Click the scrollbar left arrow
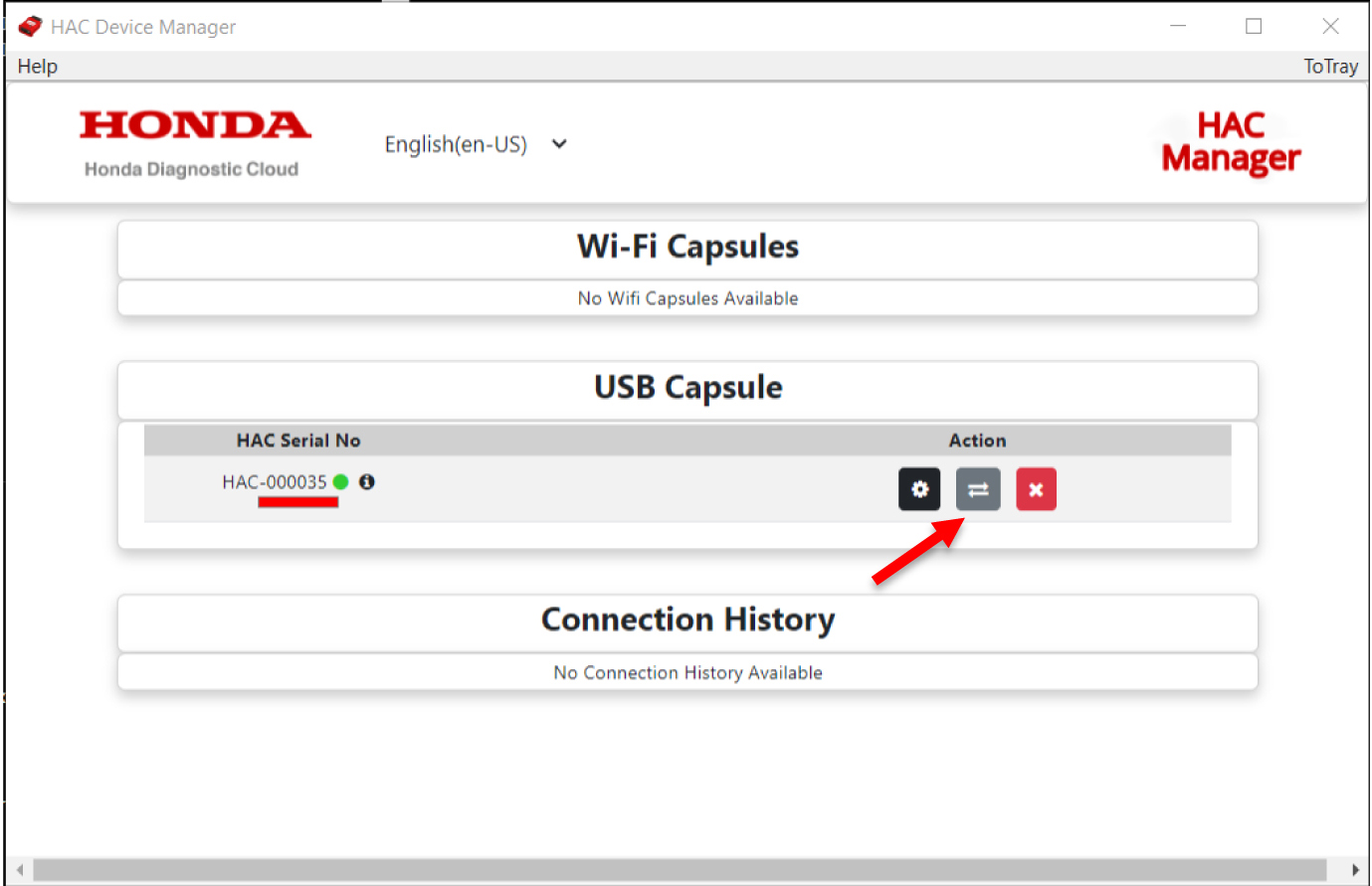The image size is (1372, 886). point(20,870)
